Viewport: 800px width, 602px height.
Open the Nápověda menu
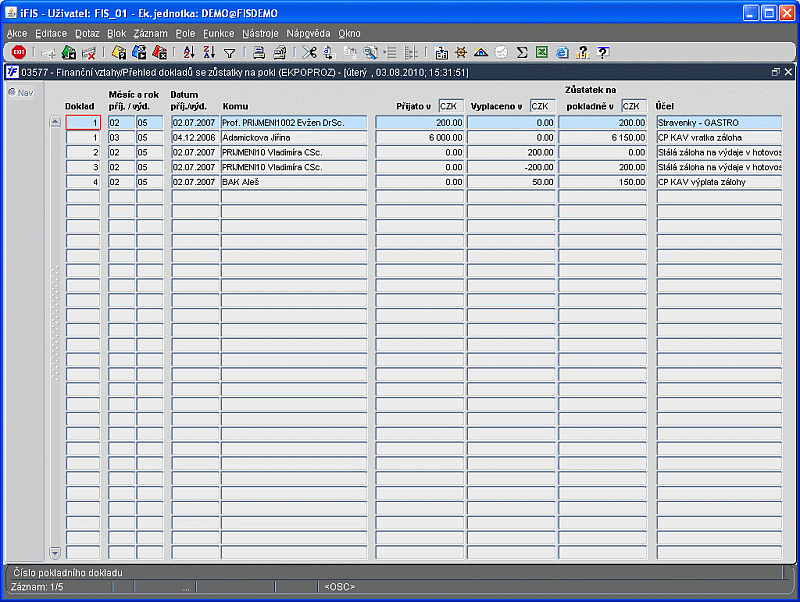click(x=308, y=33)
